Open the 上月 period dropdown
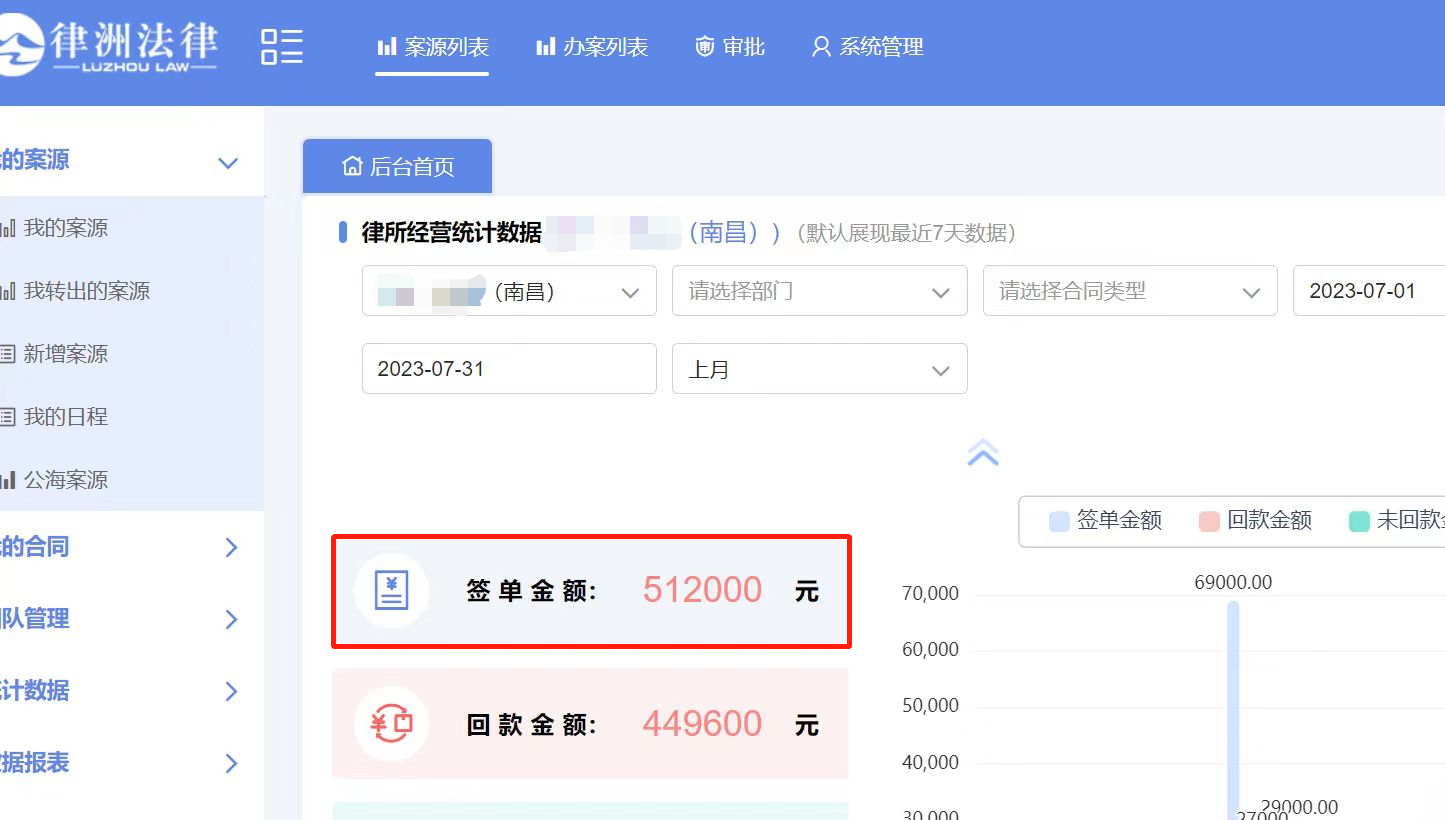 [819, 369]
